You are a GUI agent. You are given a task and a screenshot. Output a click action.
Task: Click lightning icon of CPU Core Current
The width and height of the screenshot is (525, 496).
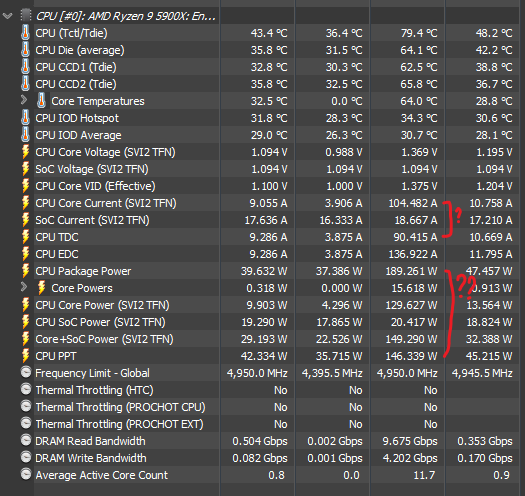(x=25, y=203)
